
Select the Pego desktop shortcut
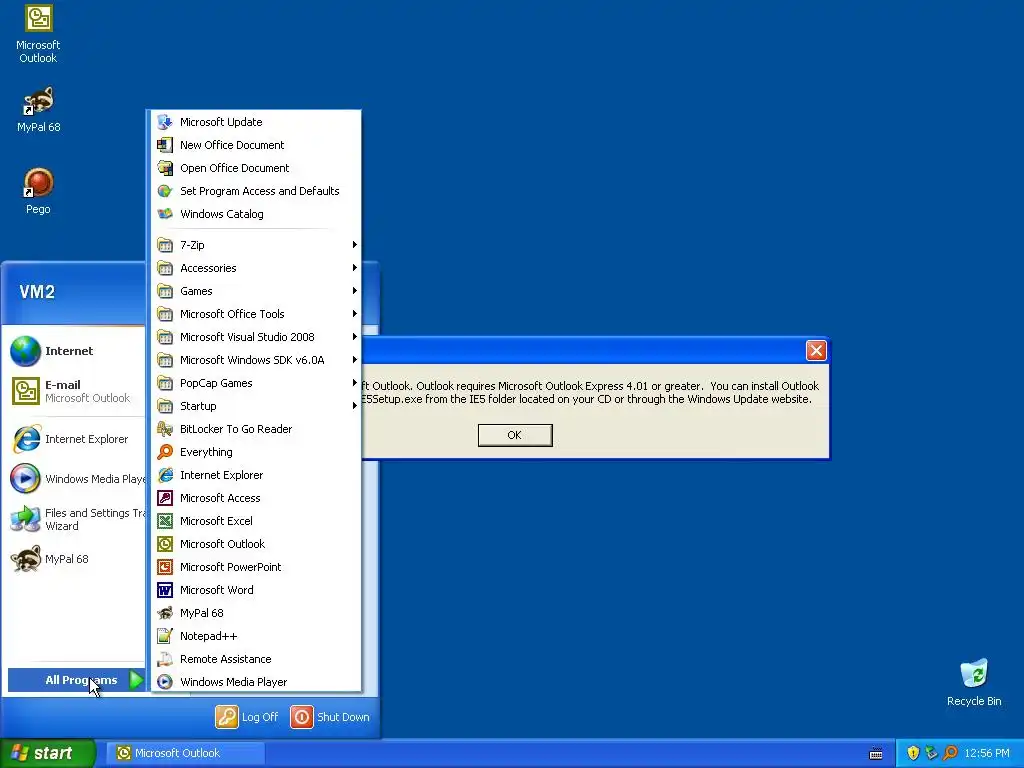[38, 191]
